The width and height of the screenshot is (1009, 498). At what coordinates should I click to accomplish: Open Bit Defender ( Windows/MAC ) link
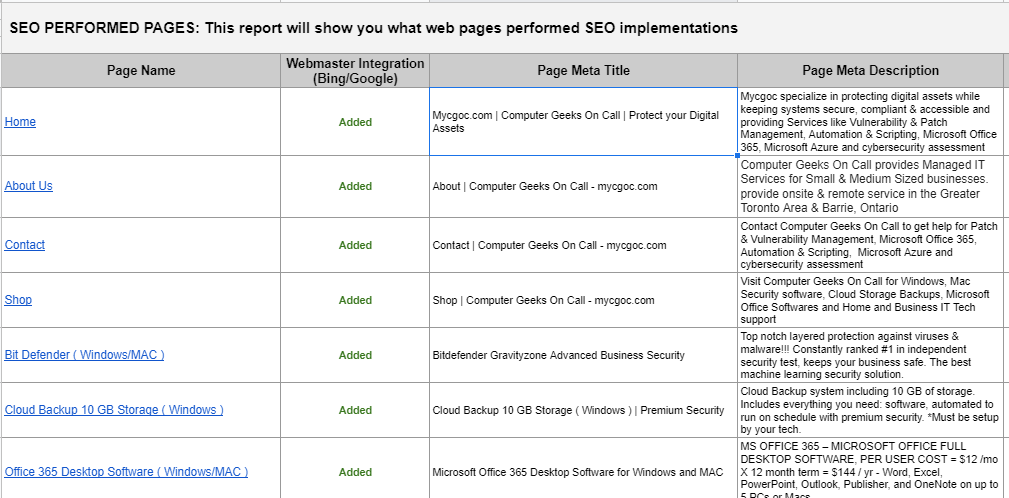[84, 355]
